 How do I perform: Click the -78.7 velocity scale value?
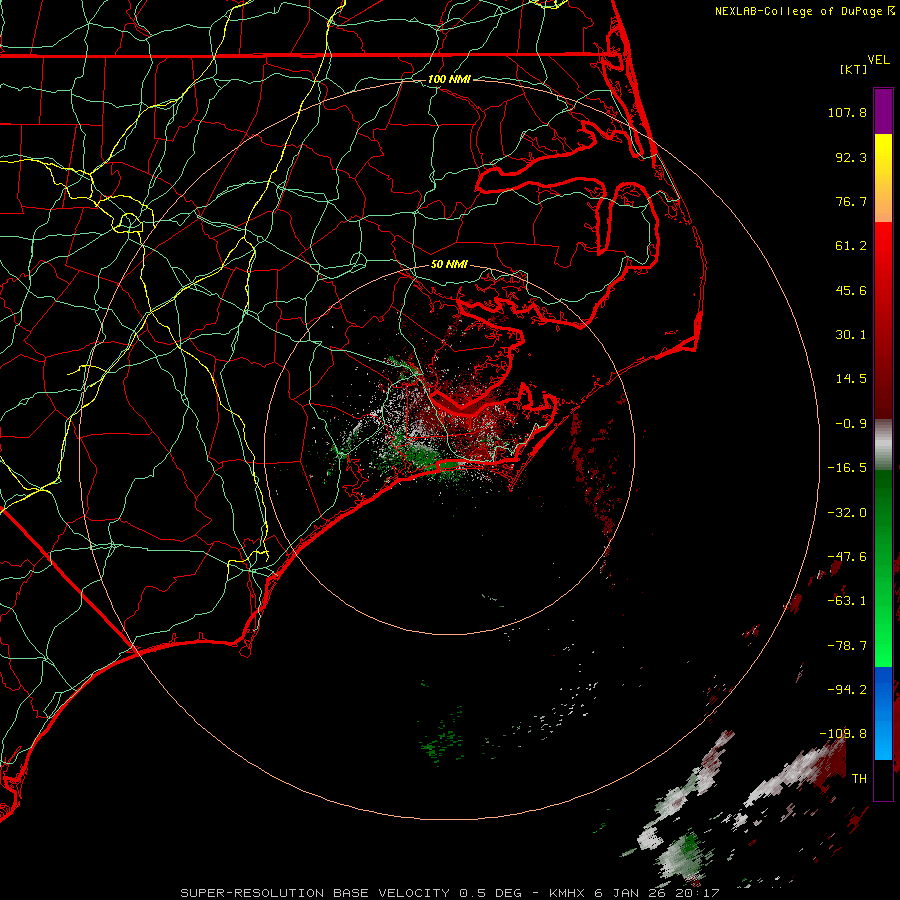847,646
